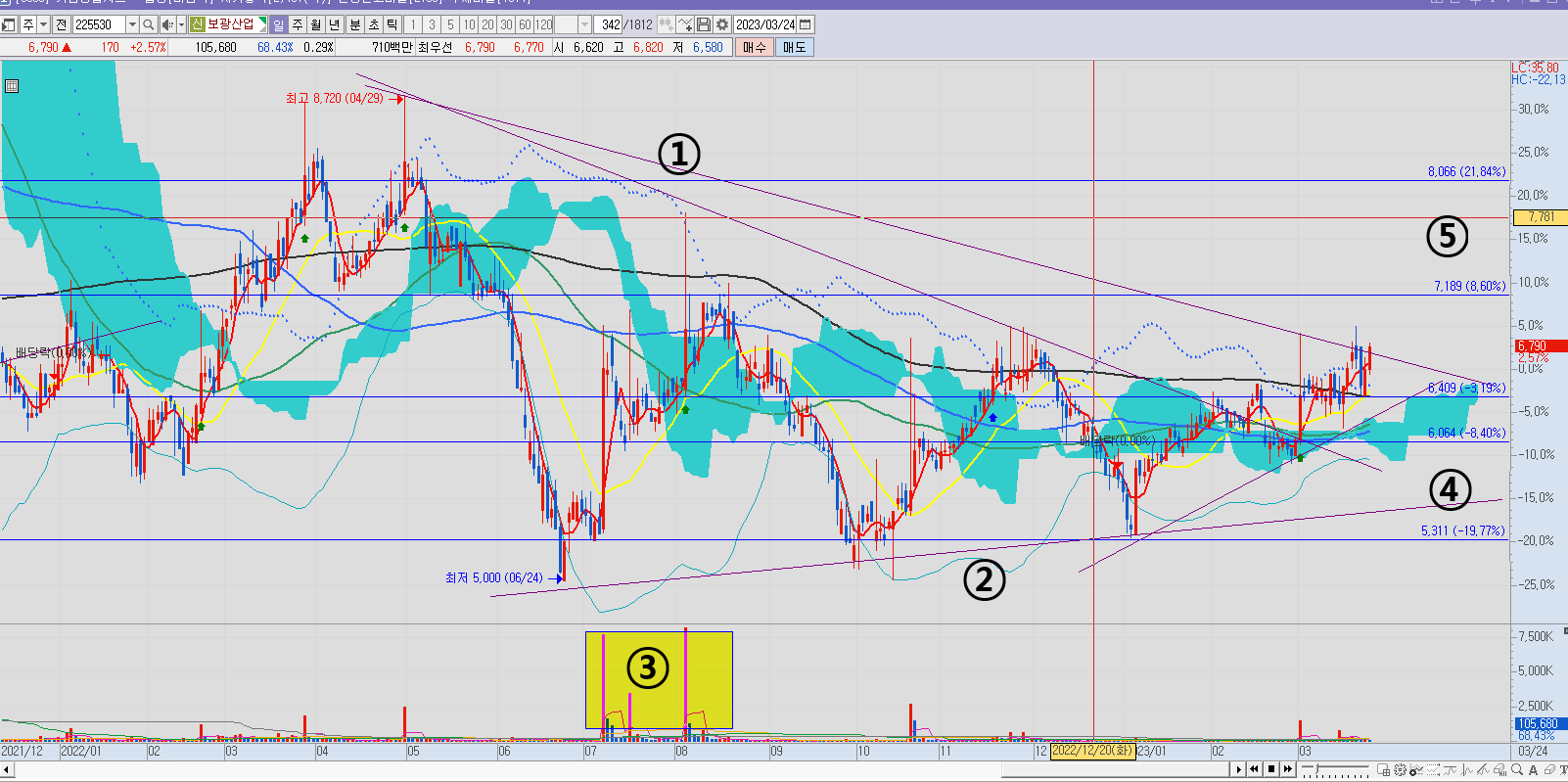Select the eraser tool in bottom toolbar
The height and width of the screenshot is (782, 1568).
1549,769
